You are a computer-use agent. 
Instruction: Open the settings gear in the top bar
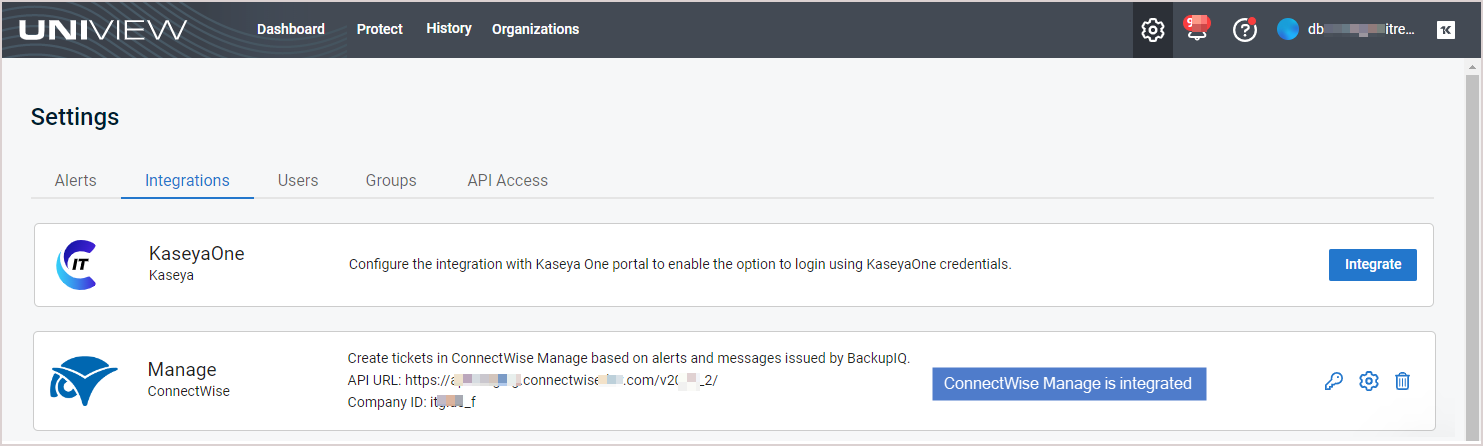(1152, 30)
